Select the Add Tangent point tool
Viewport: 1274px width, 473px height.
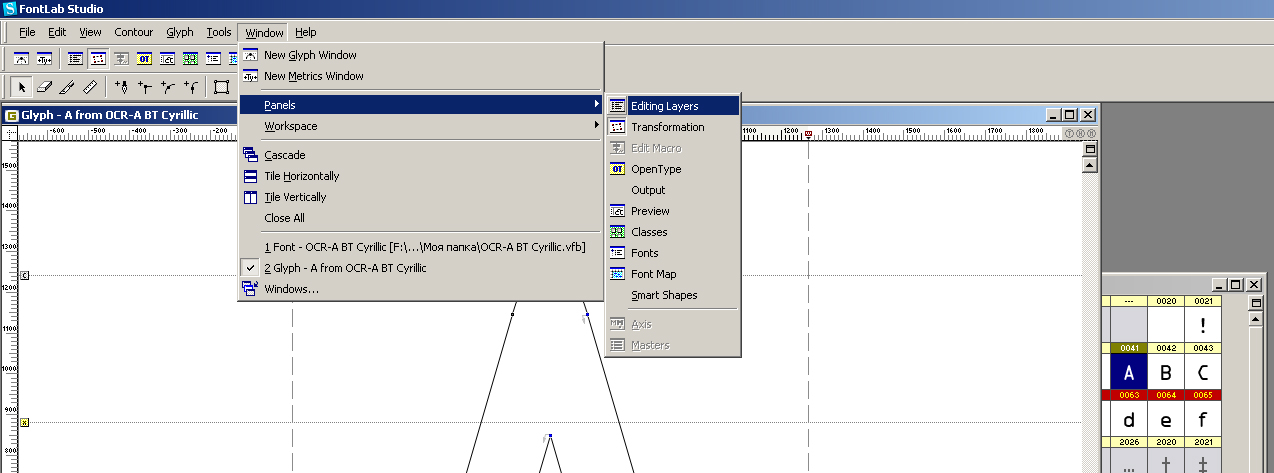click(191, 87)
